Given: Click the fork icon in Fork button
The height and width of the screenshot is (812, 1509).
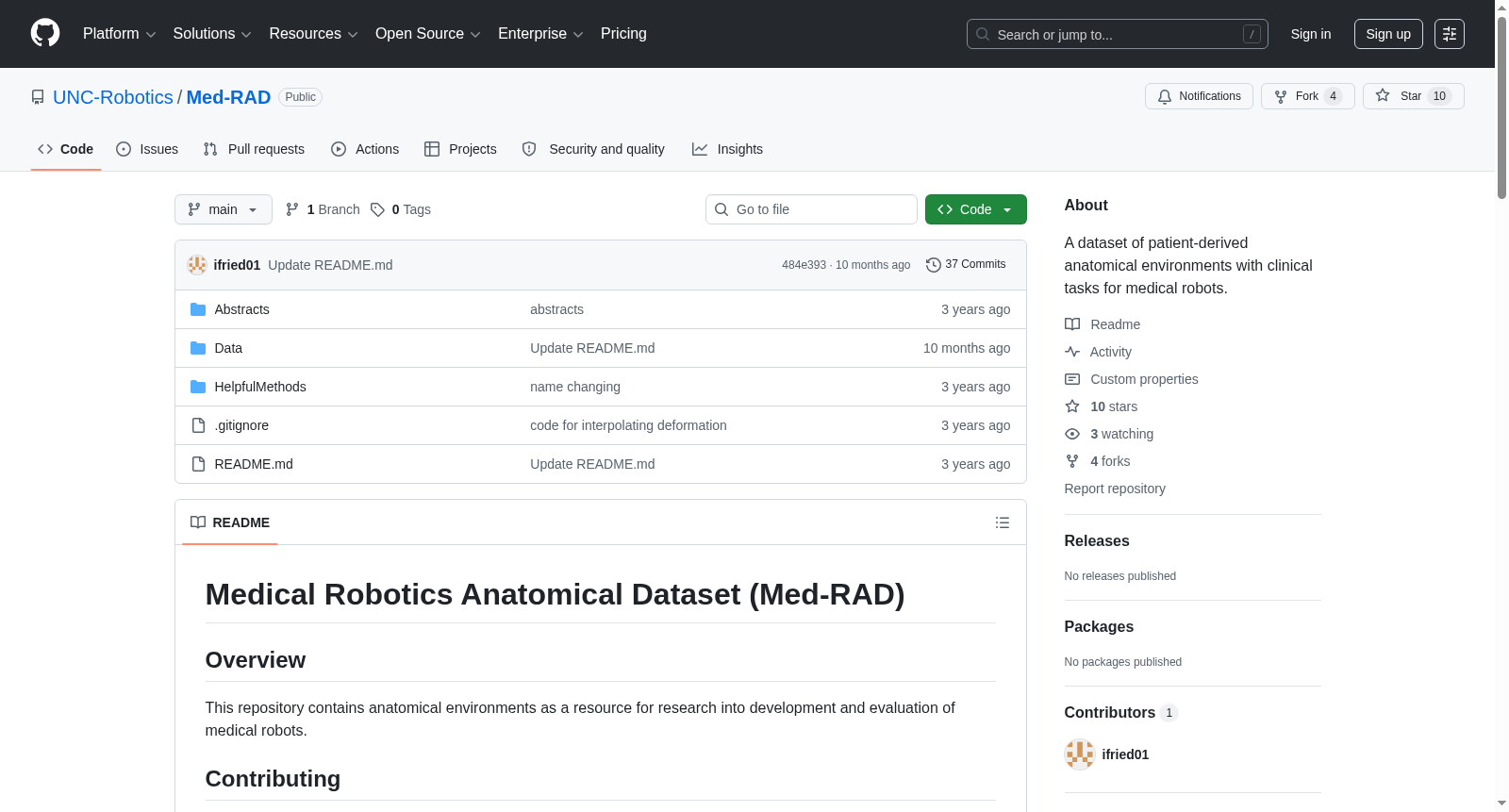Looking at the screenshot, I should coord(1281,96).
